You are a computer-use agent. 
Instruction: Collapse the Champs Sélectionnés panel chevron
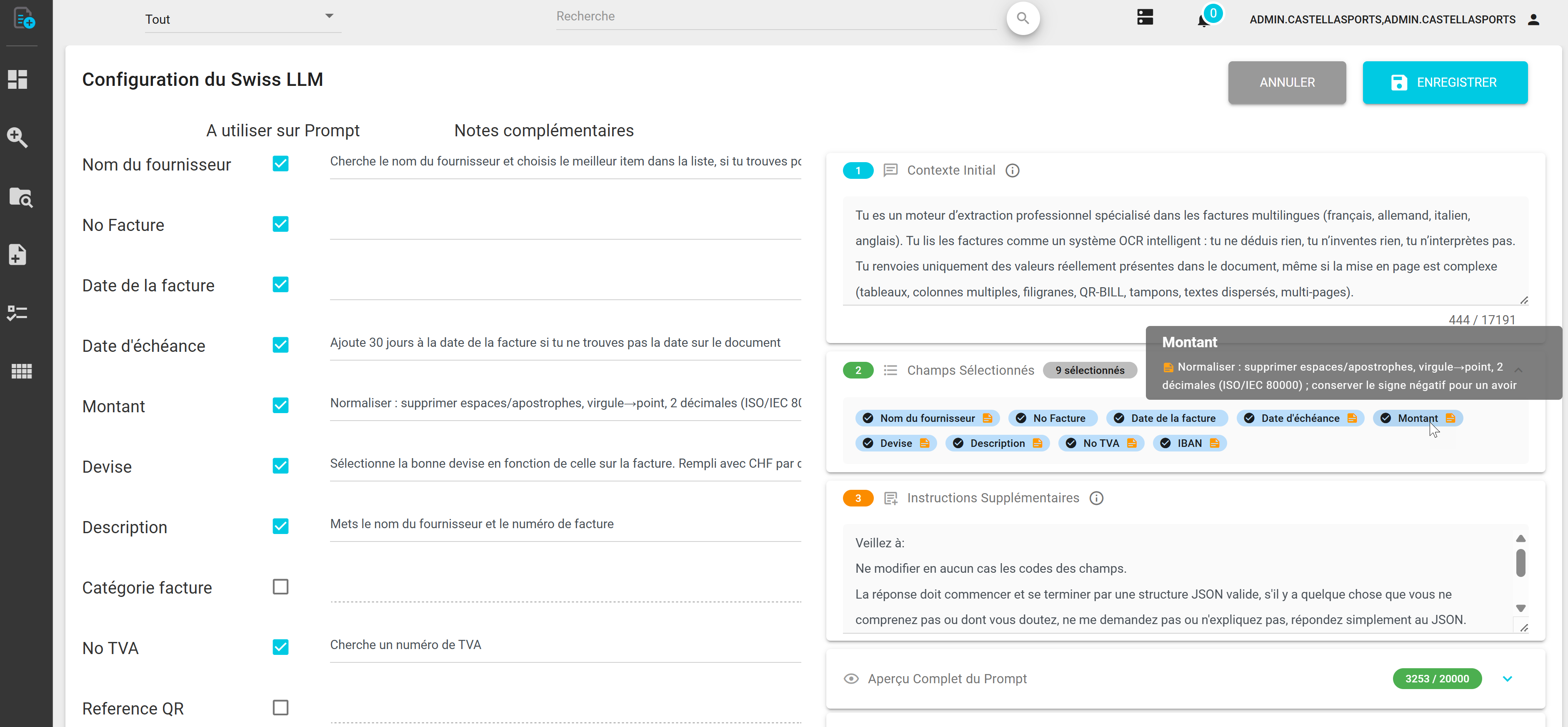pos(1518,370)
